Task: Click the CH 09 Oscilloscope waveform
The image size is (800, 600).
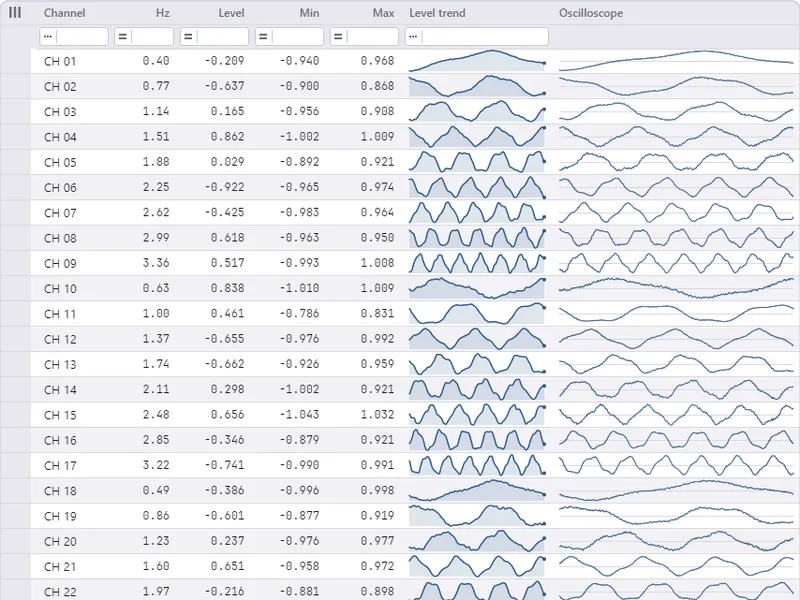Action: click(677, 263)
